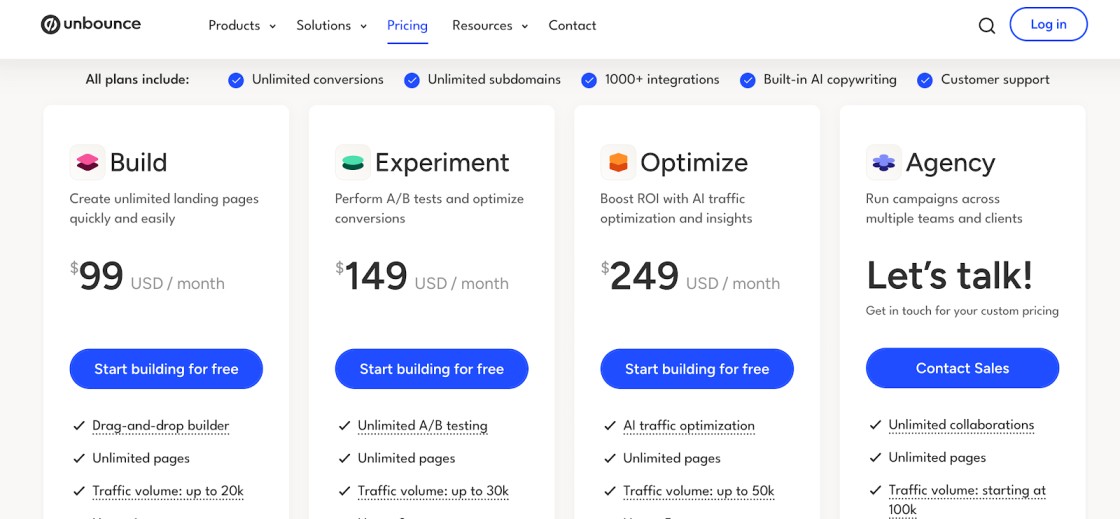This screenshot has height=519, width=1120.
Task: Click the Unlimited A/B testing feature link
Action: click(422, 426)
